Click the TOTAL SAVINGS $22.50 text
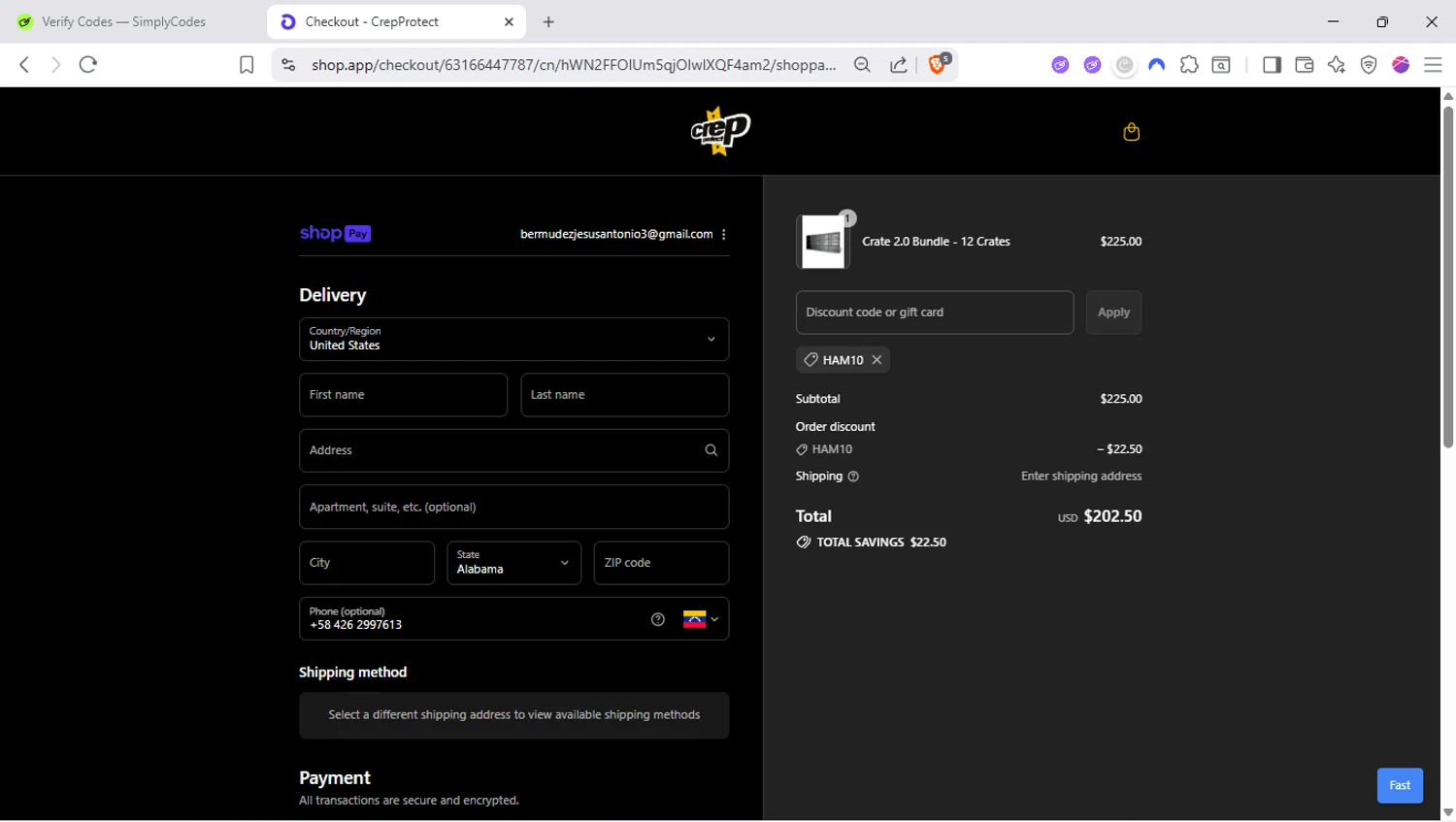This screenshot has width=1456, height=822. [881, 543]
